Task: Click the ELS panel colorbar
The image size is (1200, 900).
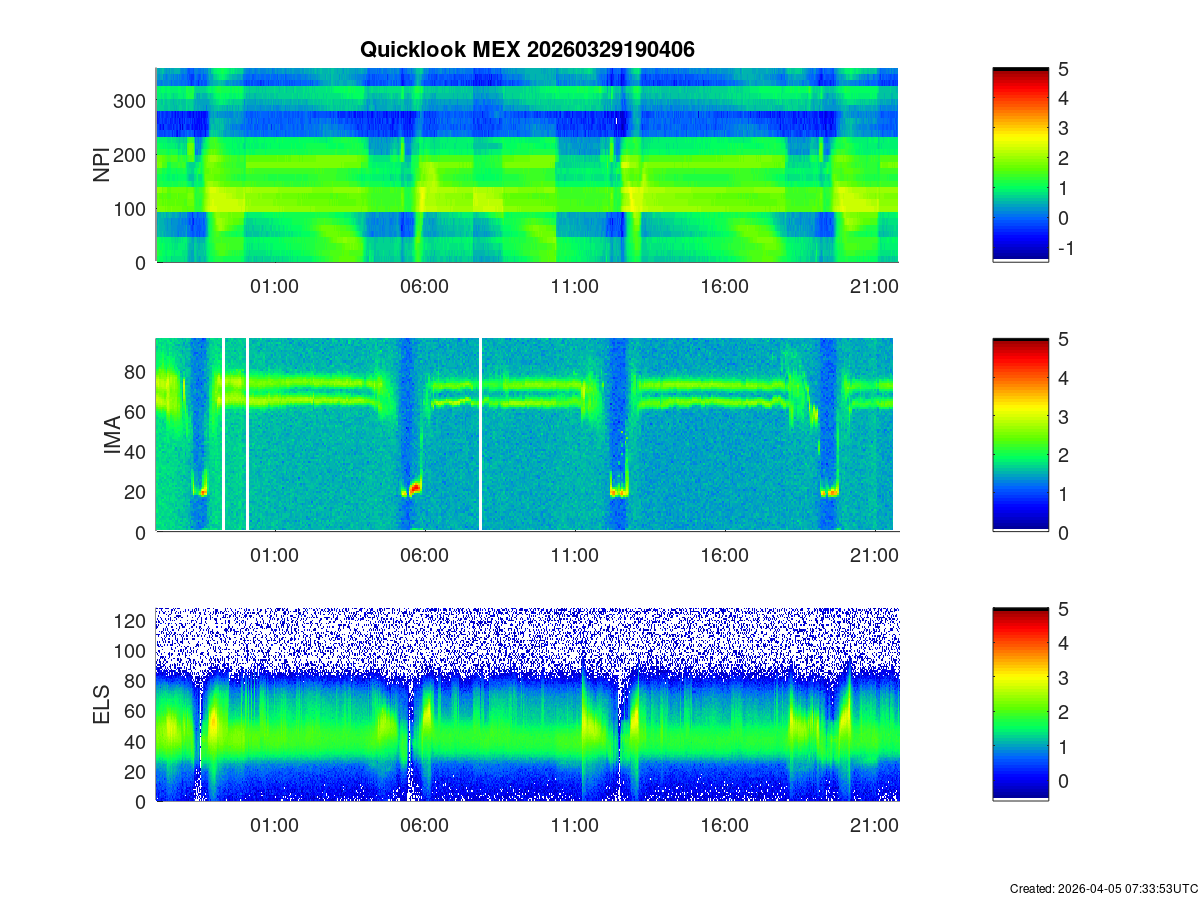Action: point(1020,705)
